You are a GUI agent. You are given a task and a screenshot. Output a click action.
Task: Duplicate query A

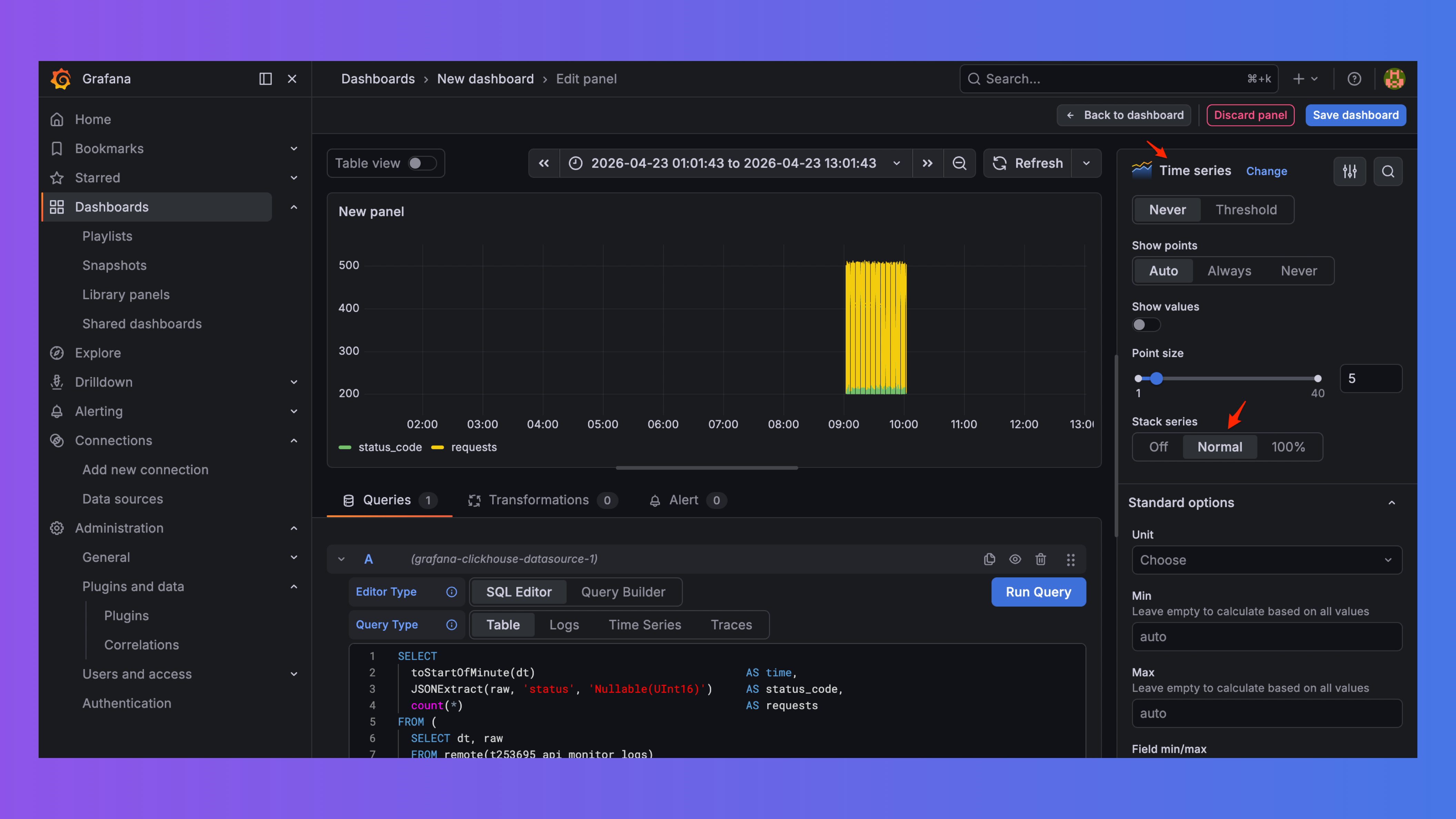click(x=989, y=559)
